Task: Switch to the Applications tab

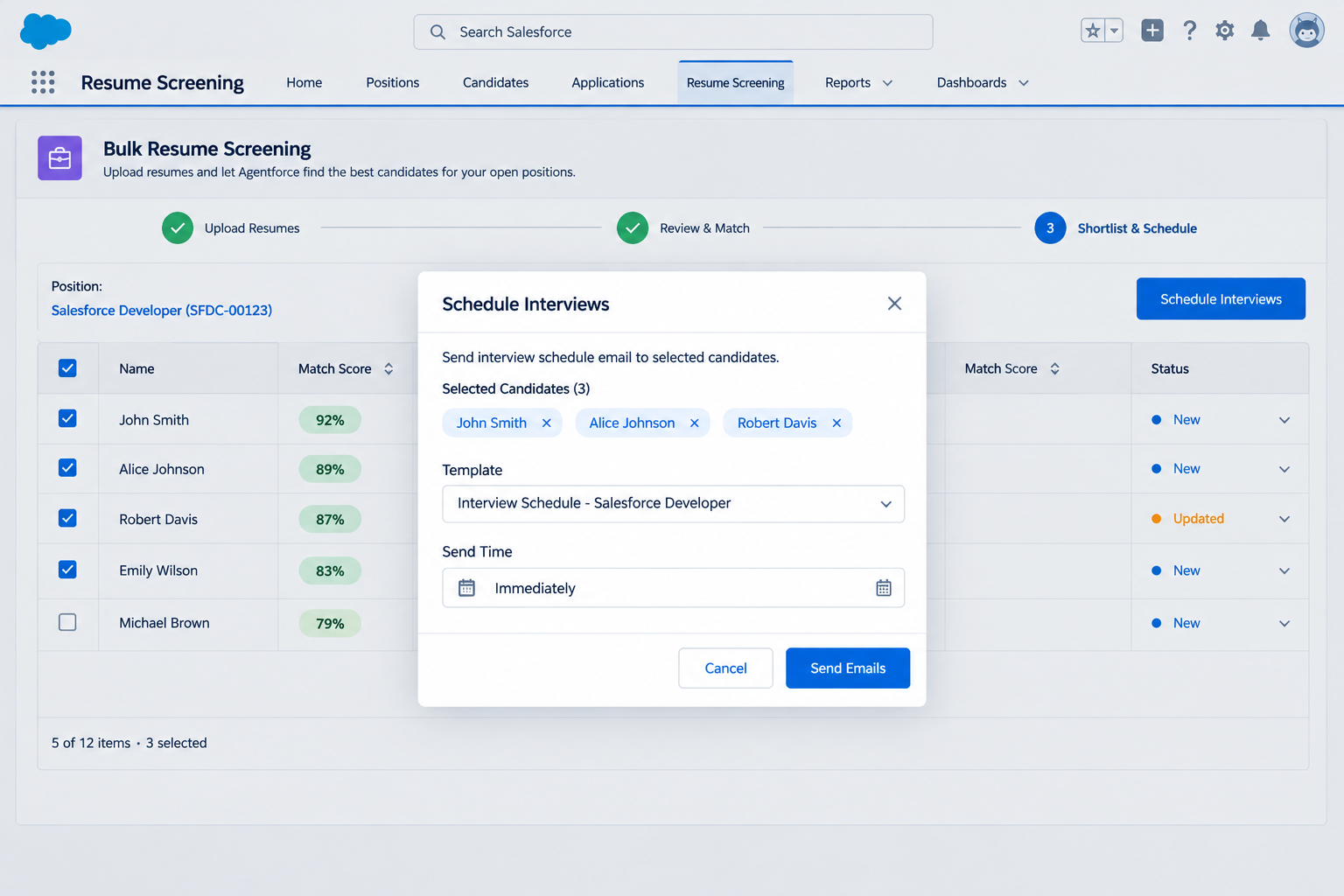Action: click(x=607, y=82)
